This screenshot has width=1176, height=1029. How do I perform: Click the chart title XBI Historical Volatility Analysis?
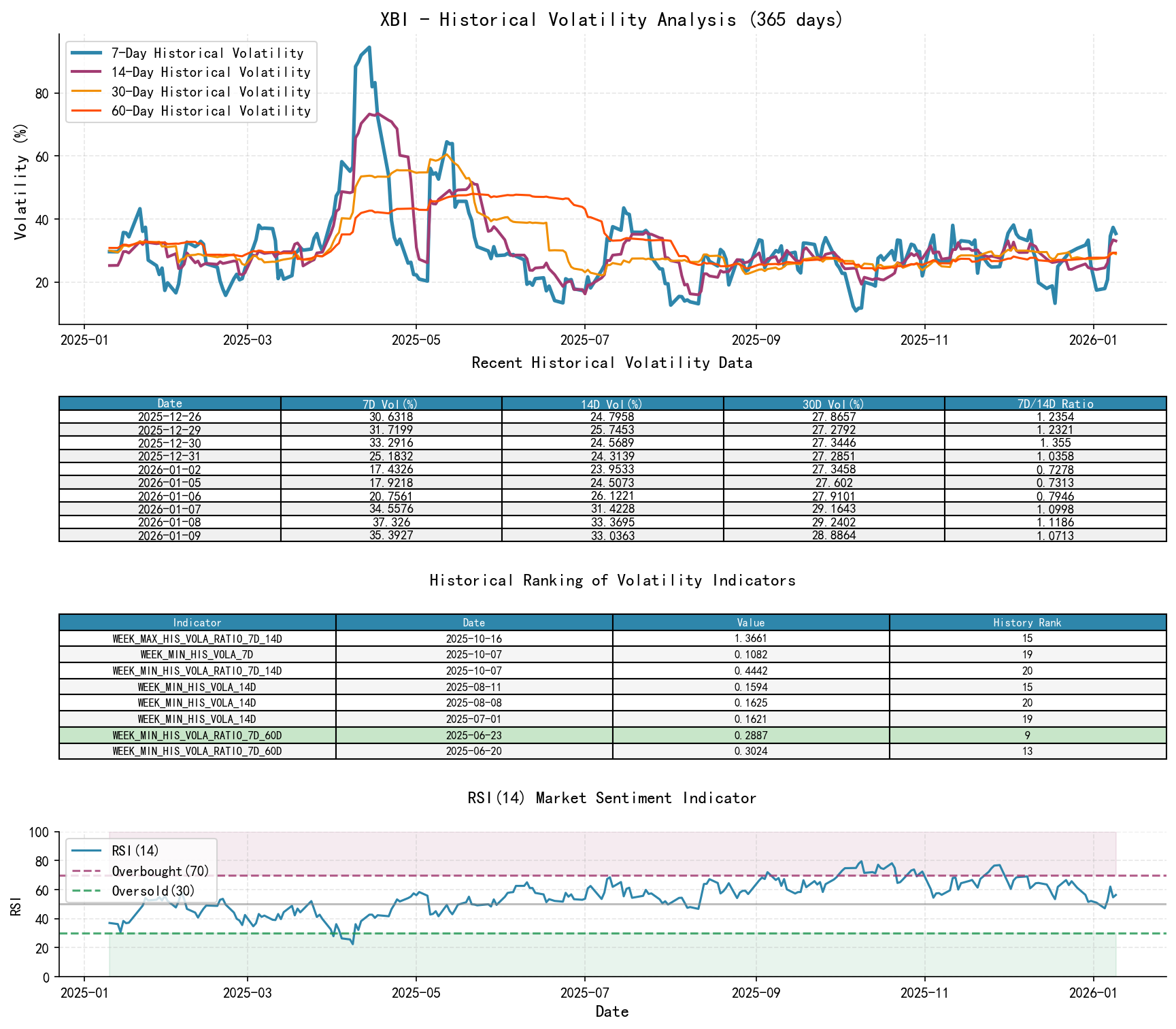tap(611, 19)
